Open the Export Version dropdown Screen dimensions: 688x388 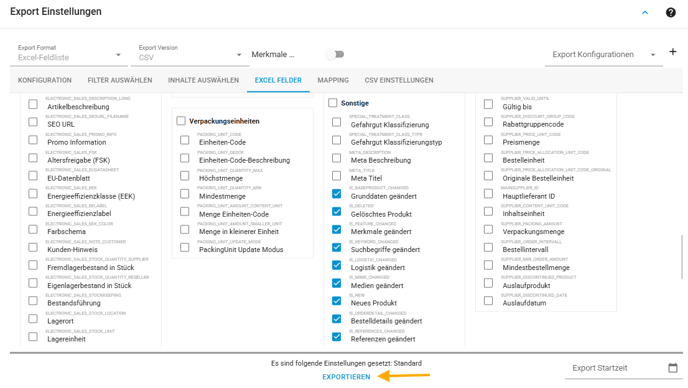(190, 54)
